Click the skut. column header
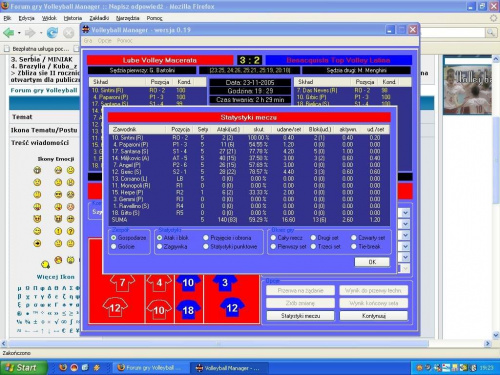The image size is (500, 375). point(258,129)
